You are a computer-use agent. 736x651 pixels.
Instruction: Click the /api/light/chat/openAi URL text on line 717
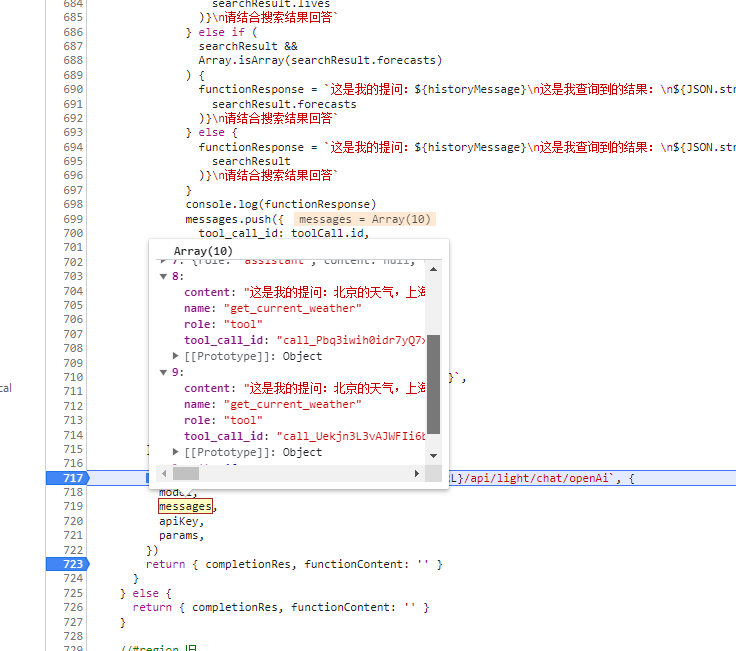pyautogui.click(x=536, y=478)
